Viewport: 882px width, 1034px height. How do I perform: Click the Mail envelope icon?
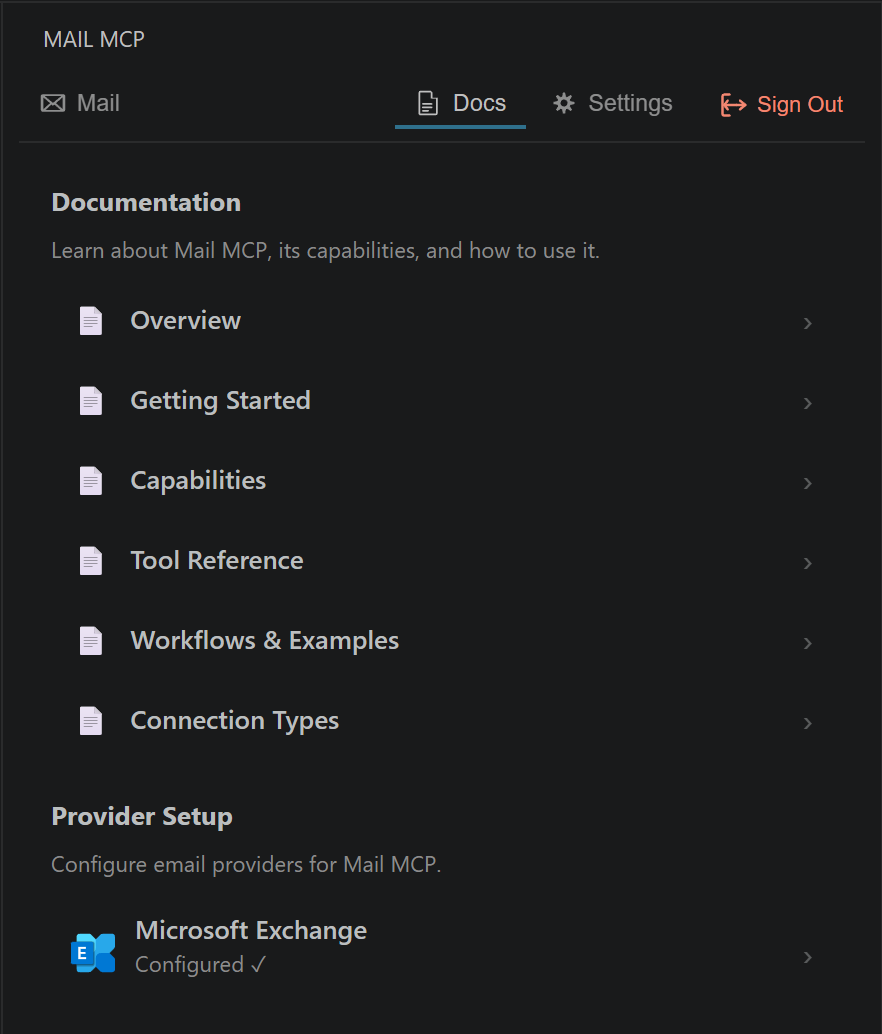(x=52, y=102)
